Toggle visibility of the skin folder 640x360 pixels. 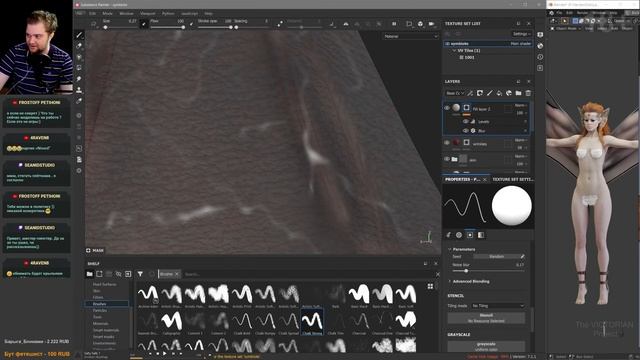coord(447,159)
